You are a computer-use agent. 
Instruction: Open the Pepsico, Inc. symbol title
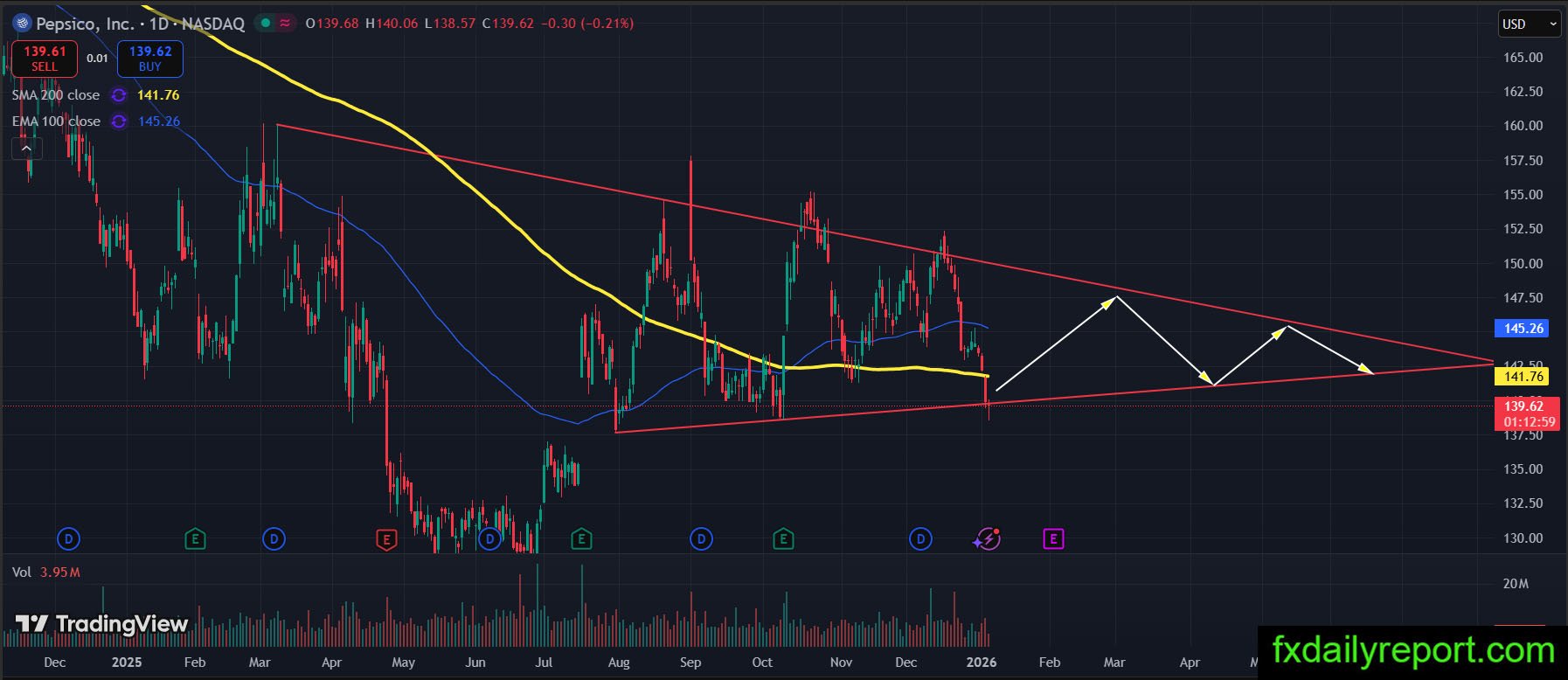pos(140,24)
